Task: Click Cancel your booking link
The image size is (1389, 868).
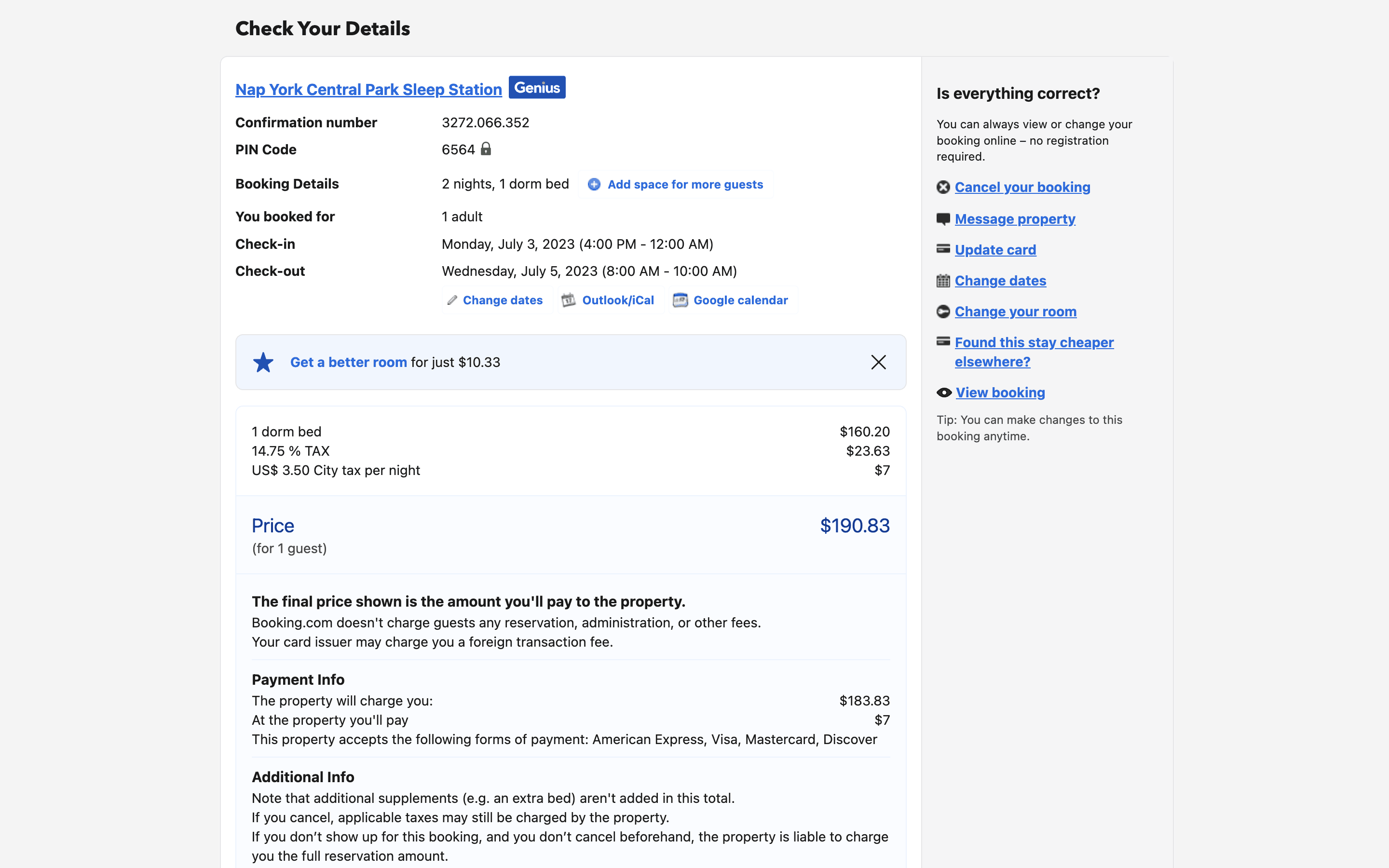Action: [1022, 187]
